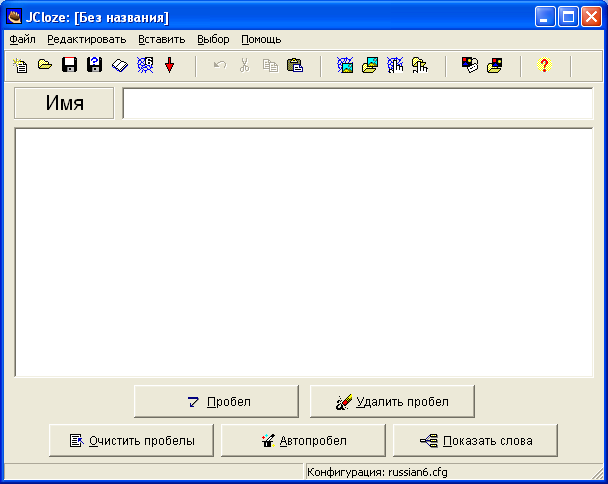608x484 pixels.
Task: Open a file using the folder icon
Action: point(45,65)
